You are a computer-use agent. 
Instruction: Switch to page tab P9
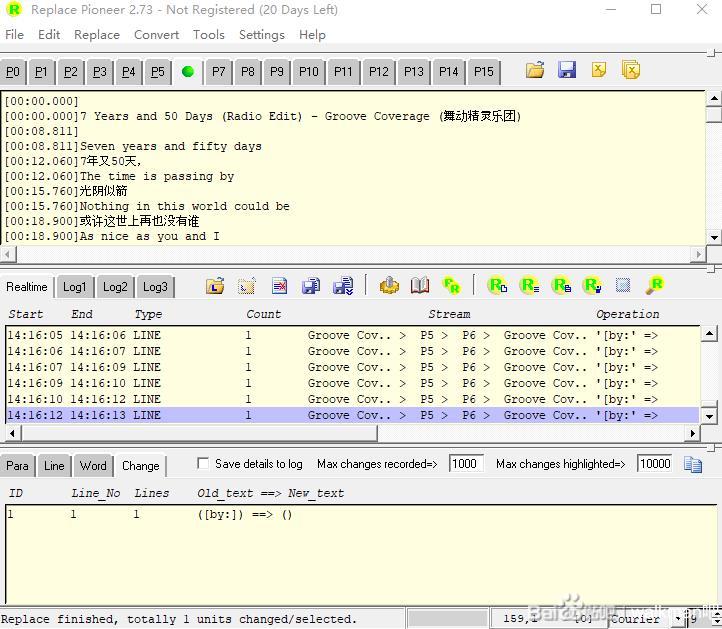click(x=277, y=72)
